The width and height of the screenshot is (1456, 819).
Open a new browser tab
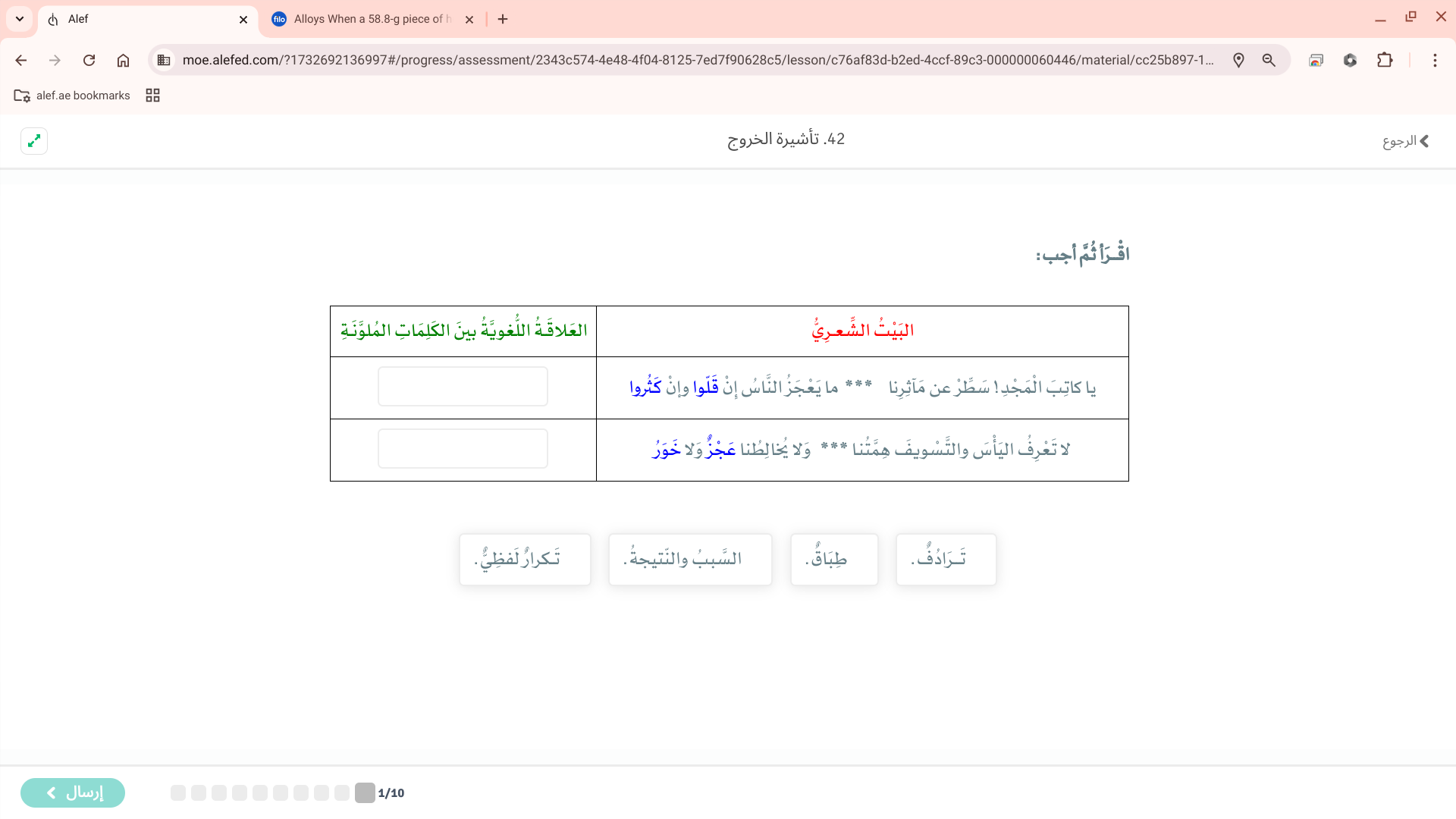coord(503,19)
